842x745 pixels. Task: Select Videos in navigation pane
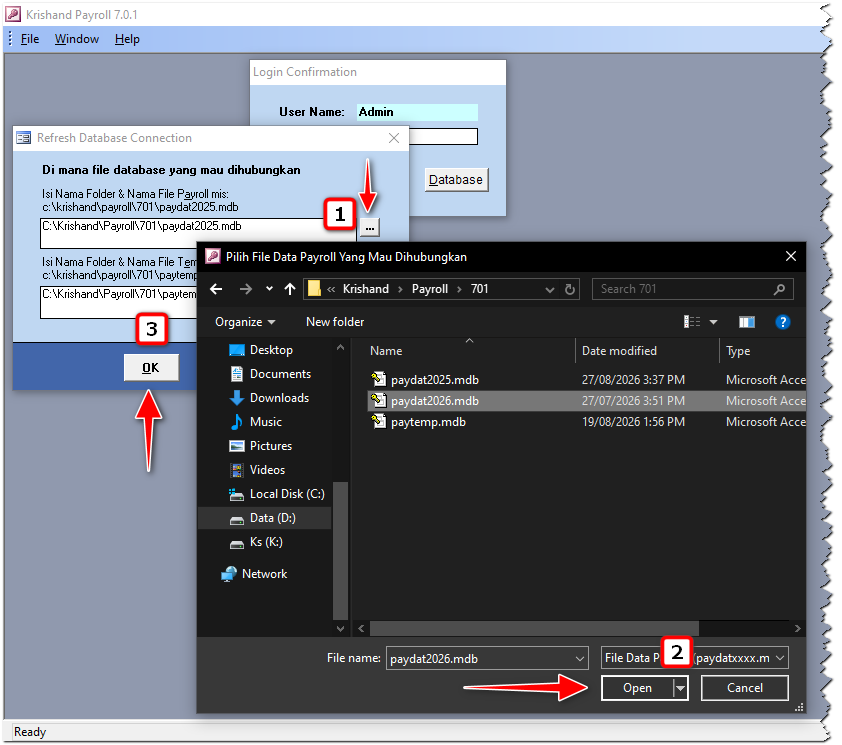coord(267,471)
